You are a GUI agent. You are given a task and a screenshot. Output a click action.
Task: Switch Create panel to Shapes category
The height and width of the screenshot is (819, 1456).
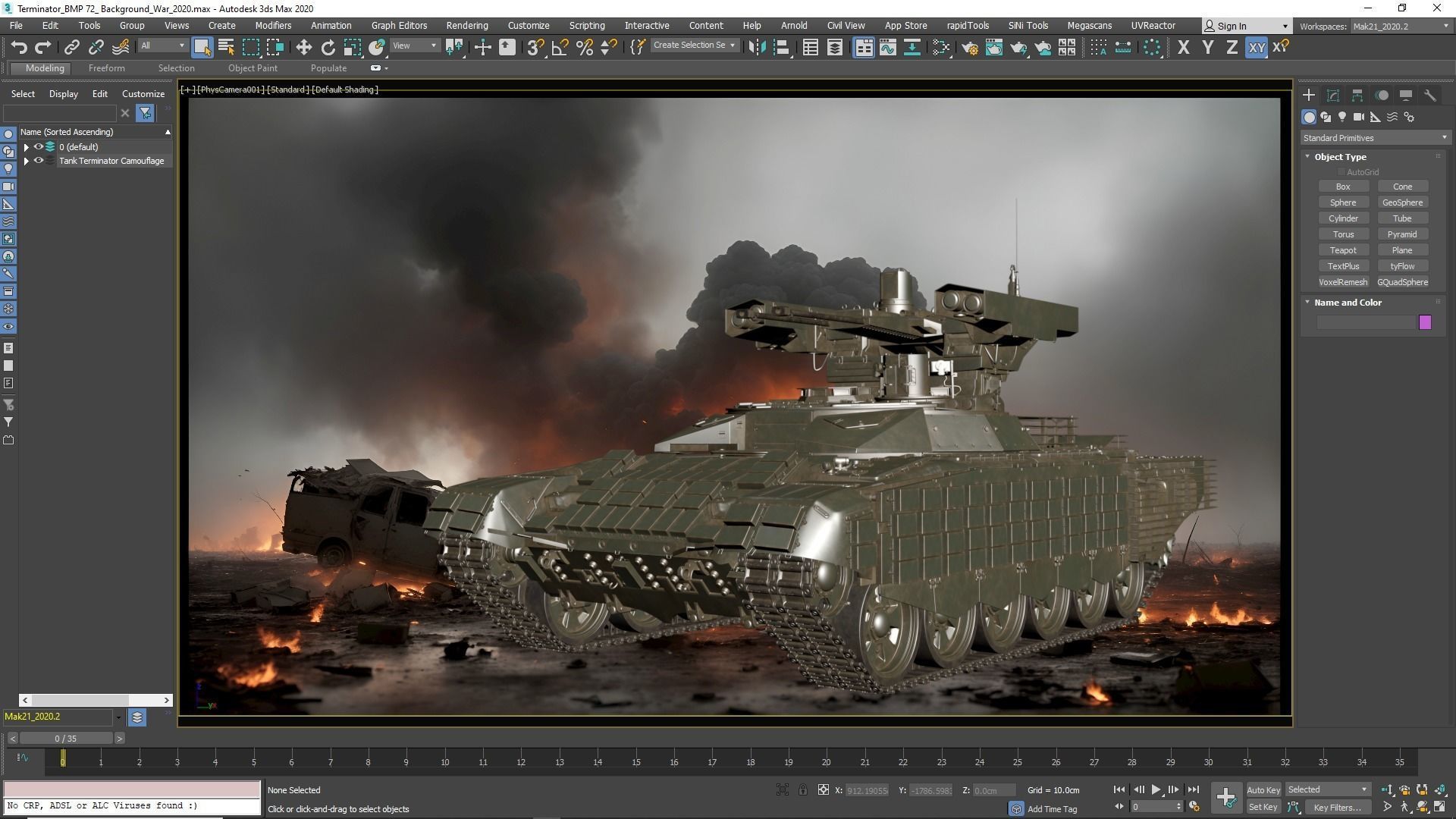pos(1326,117)
